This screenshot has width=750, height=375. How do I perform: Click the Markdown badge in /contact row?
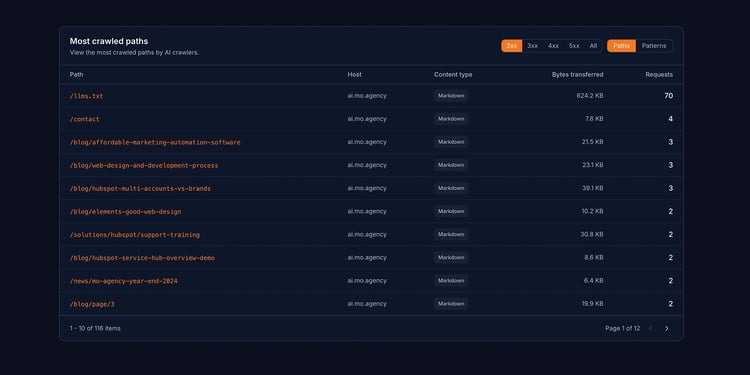[x=451, y=119]
